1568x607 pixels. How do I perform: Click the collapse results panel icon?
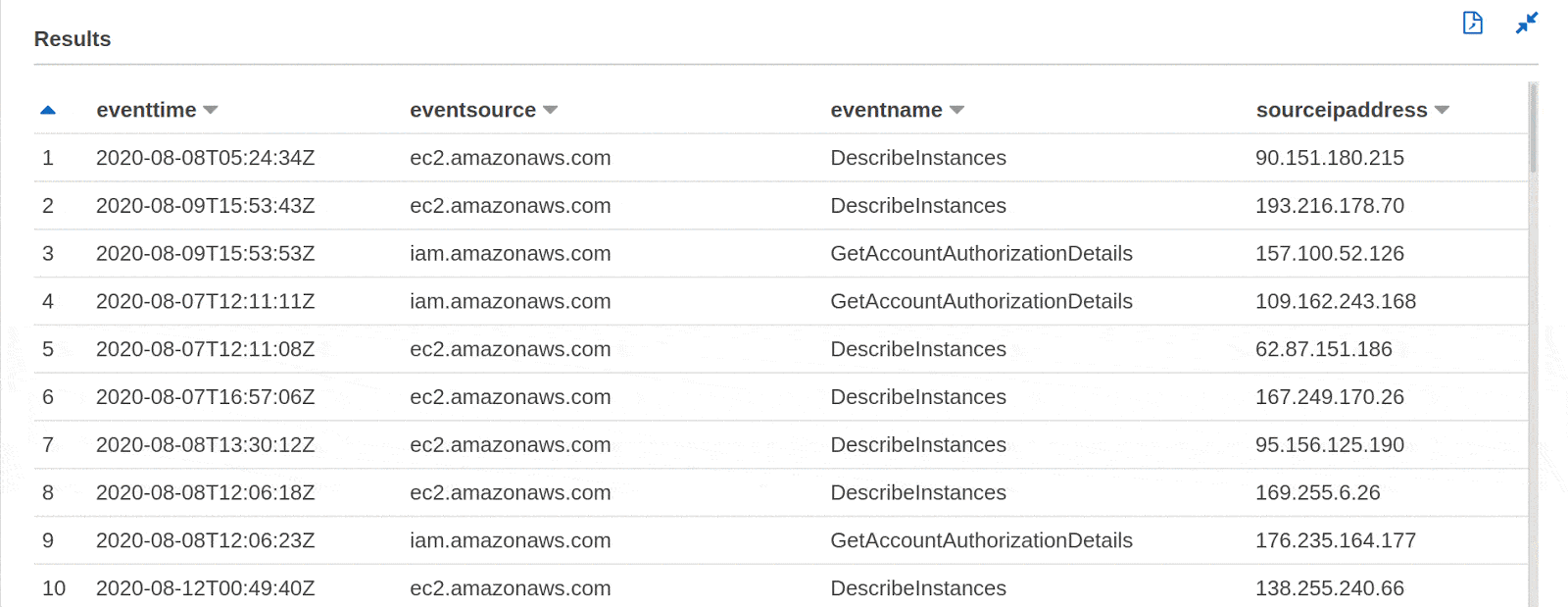click(x=1527, y=23)
